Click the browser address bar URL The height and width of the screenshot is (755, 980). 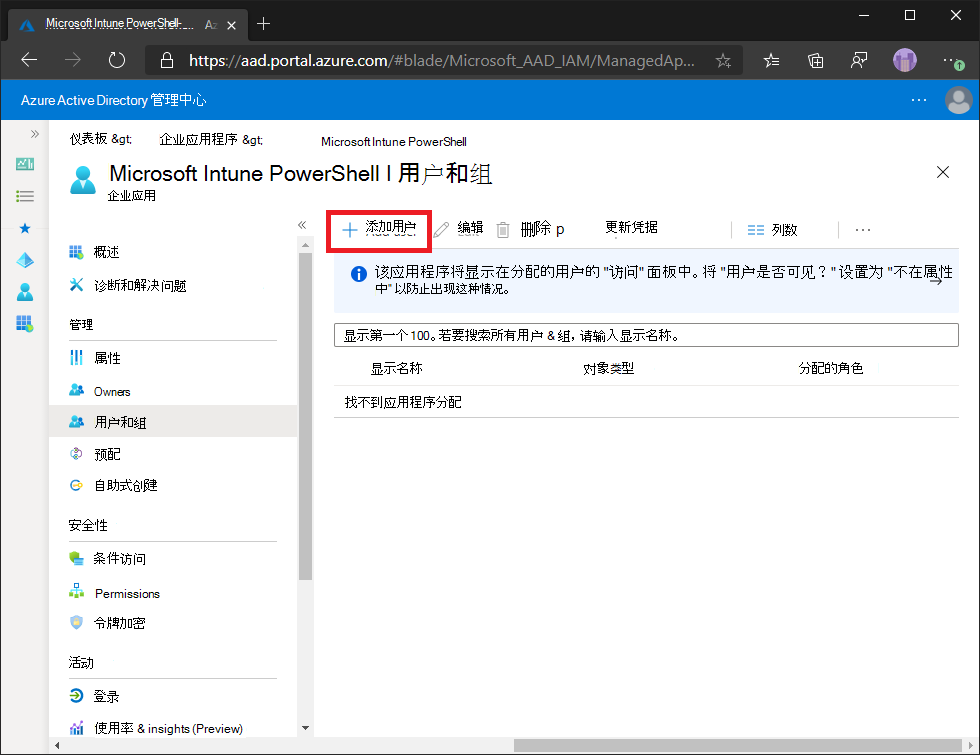tap(441, 61)
